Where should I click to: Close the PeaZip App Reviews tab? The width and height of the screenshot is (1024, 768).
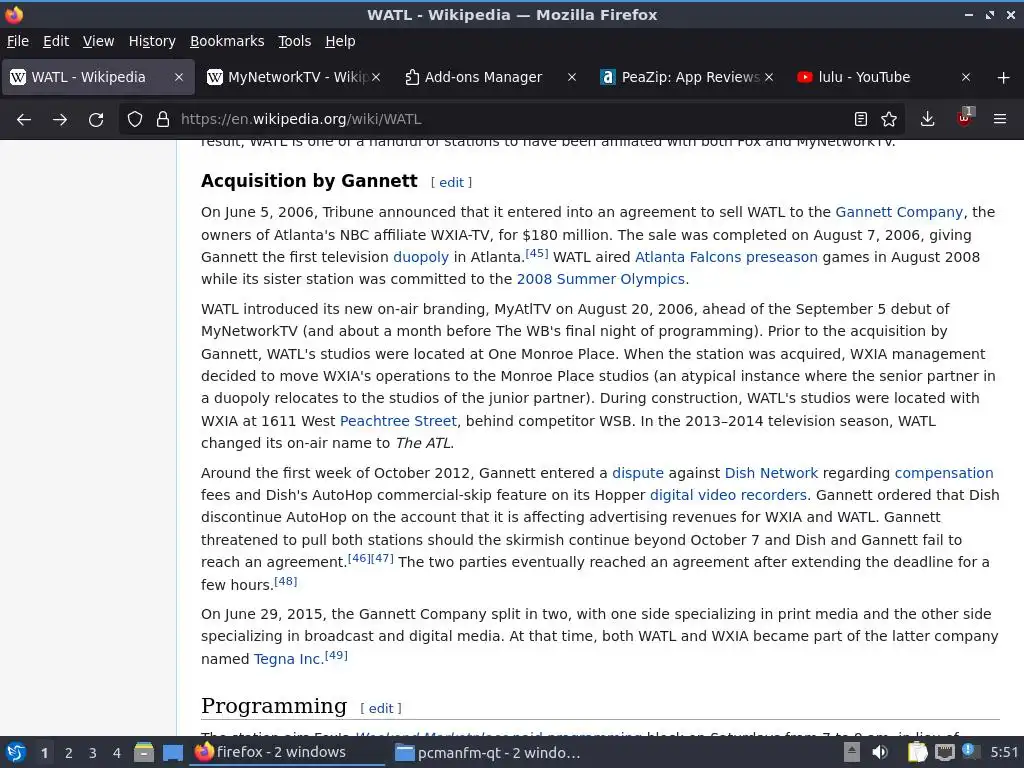[769, 78]
